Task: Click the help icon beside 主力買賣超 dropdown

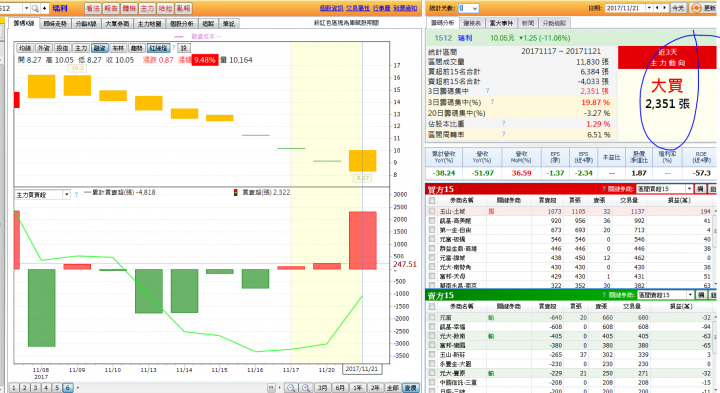Action: click(76, 195)
